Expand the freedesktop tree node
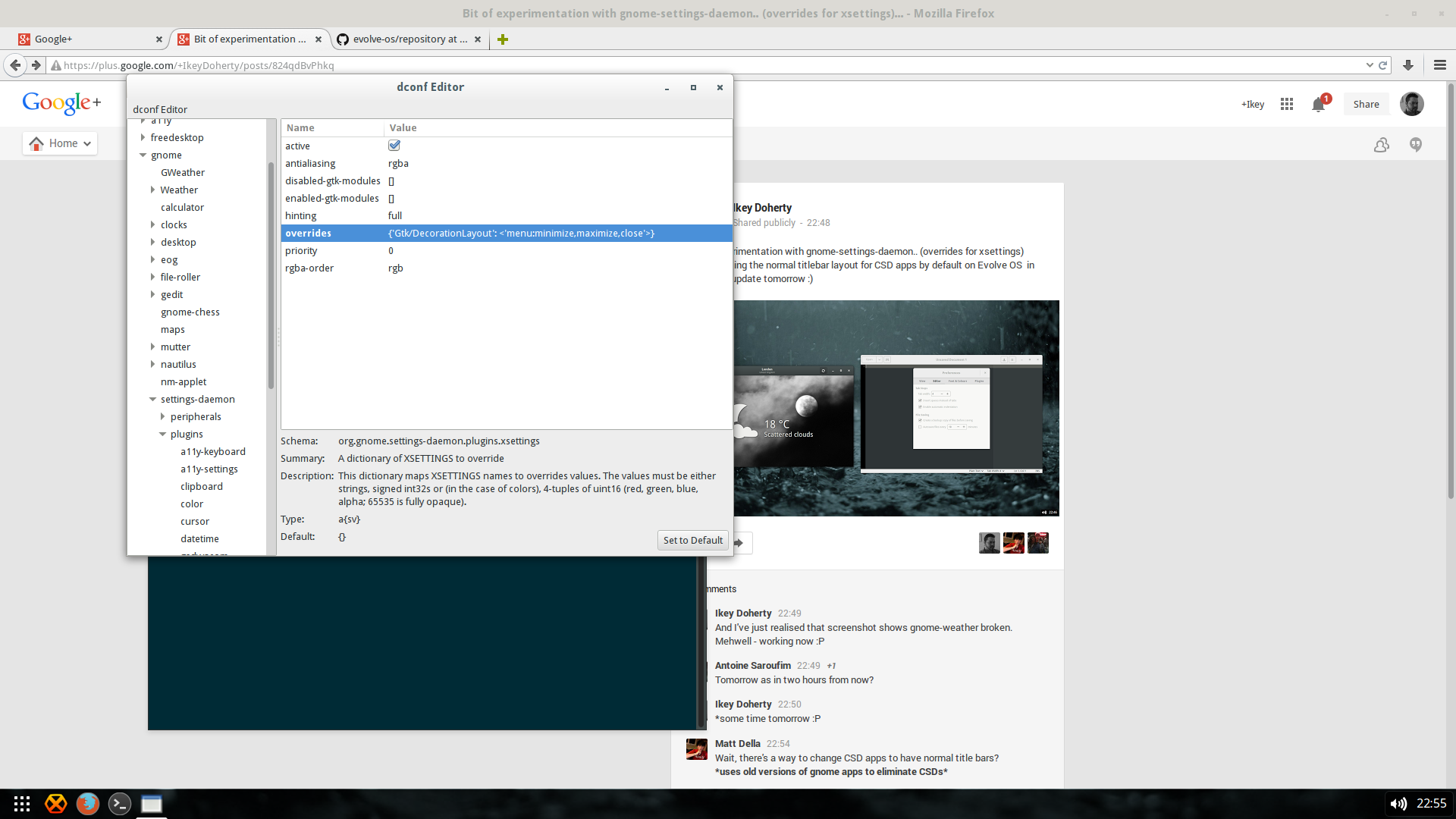 [x=143, y=137]
